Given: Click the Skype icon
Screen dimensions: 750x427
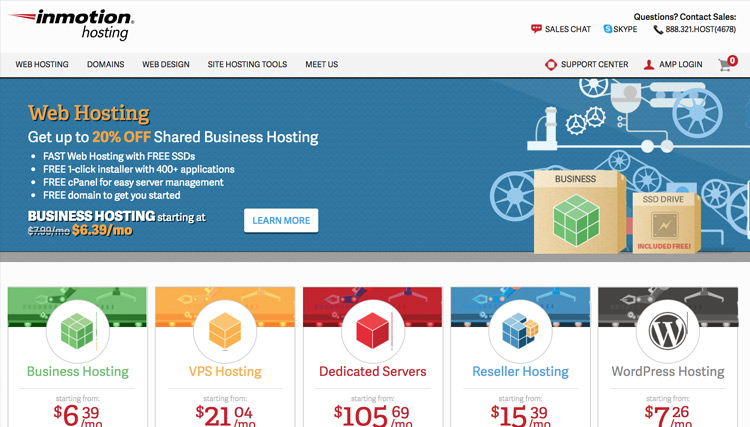Looking at the screenshot, I should [607, 29].
